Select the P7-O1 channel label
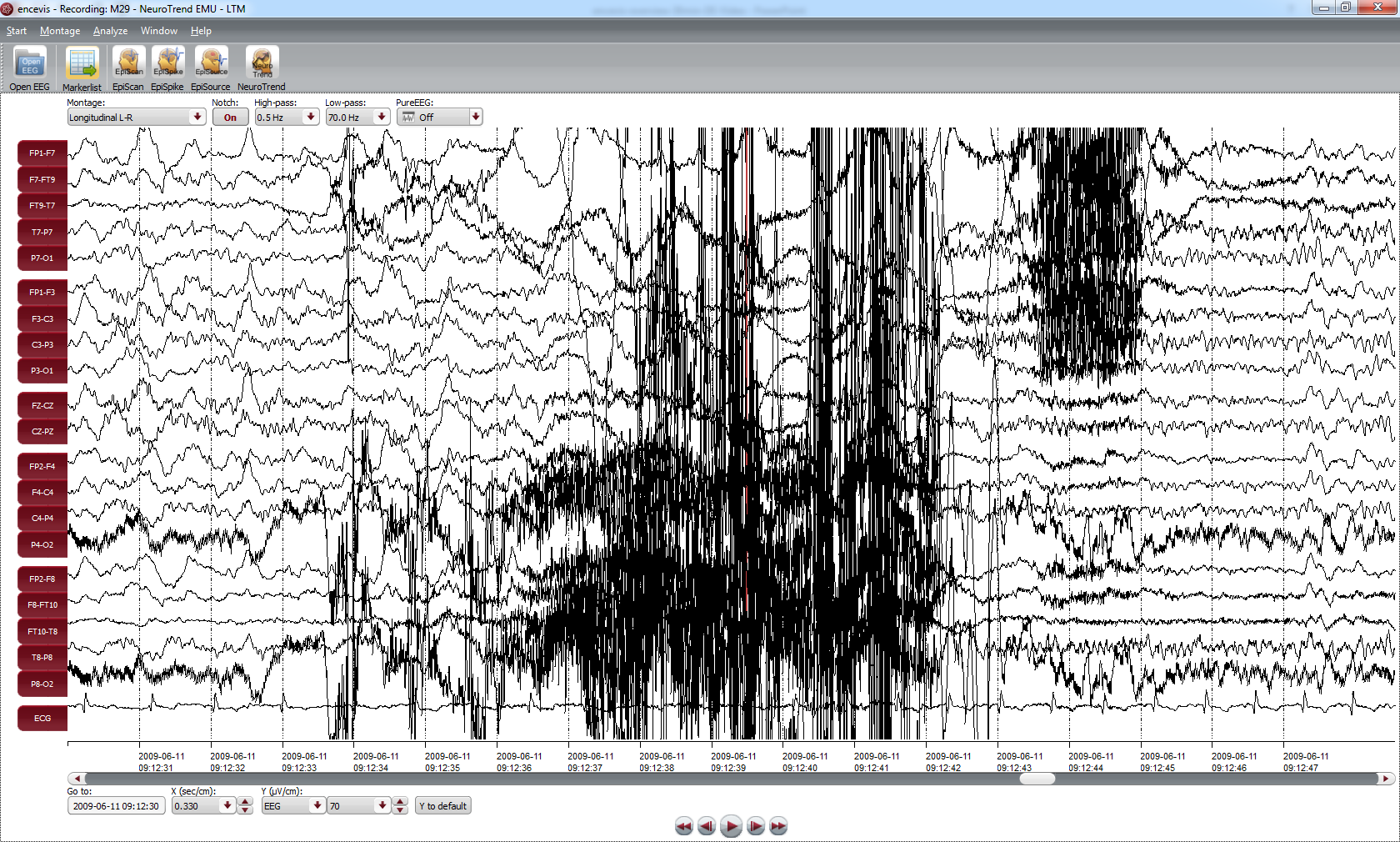The width and height of the screenshot is (1400, 842). click(42, 258)
